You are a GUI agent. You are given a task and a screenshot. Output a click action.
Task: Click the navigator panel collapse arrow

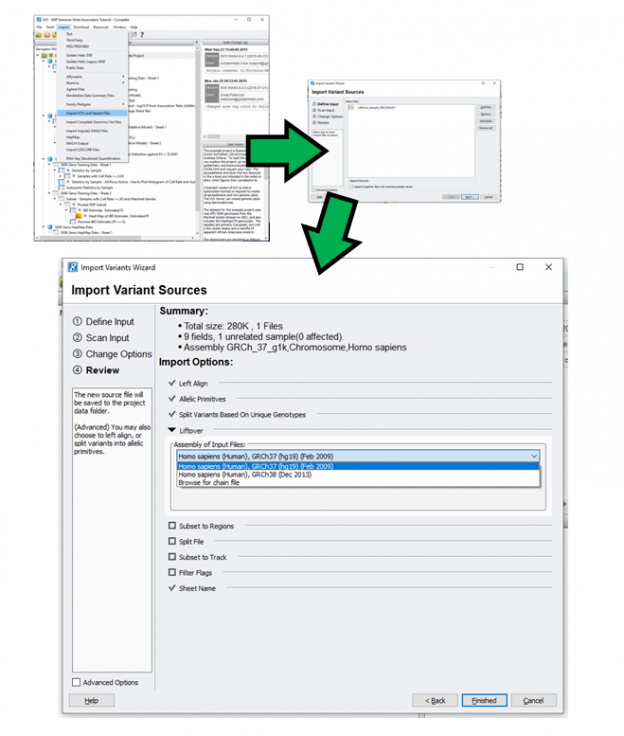tap(197, 42)
